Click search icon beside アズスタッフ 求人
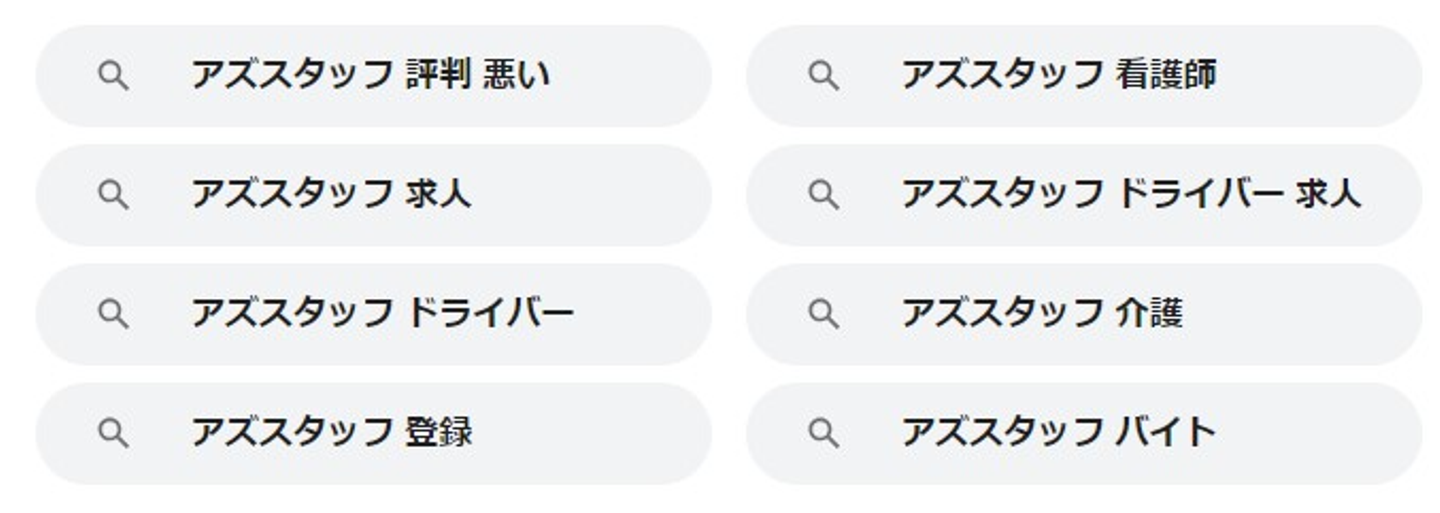1440x513 pixels. tap(113, 195)
